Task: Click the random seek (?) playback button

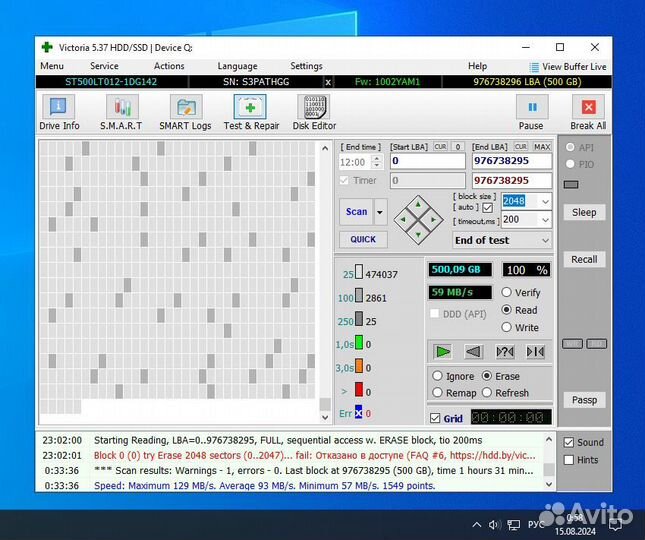Action: coord(505,352)
